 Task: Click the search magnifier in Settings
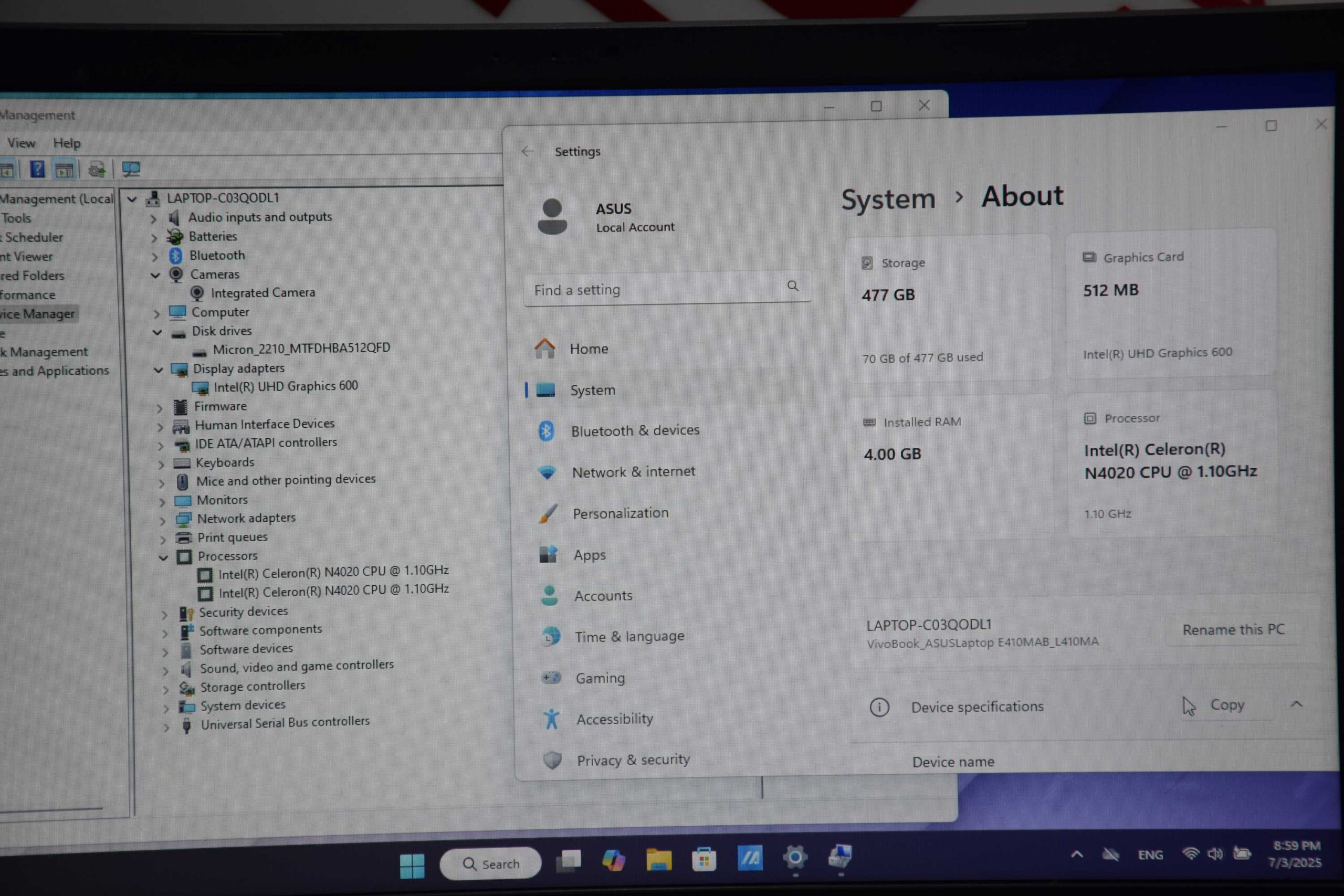793,286
